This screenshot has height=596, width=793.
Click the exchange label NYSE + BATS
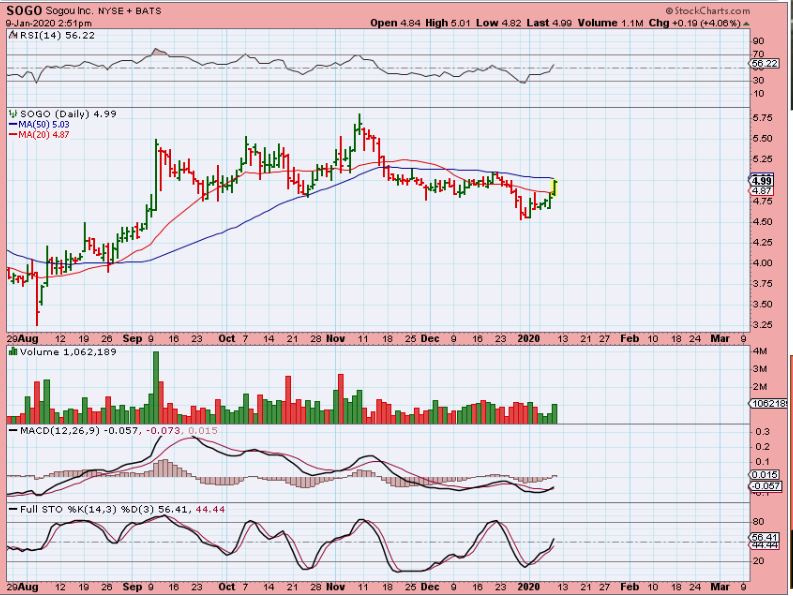(128, 11)
